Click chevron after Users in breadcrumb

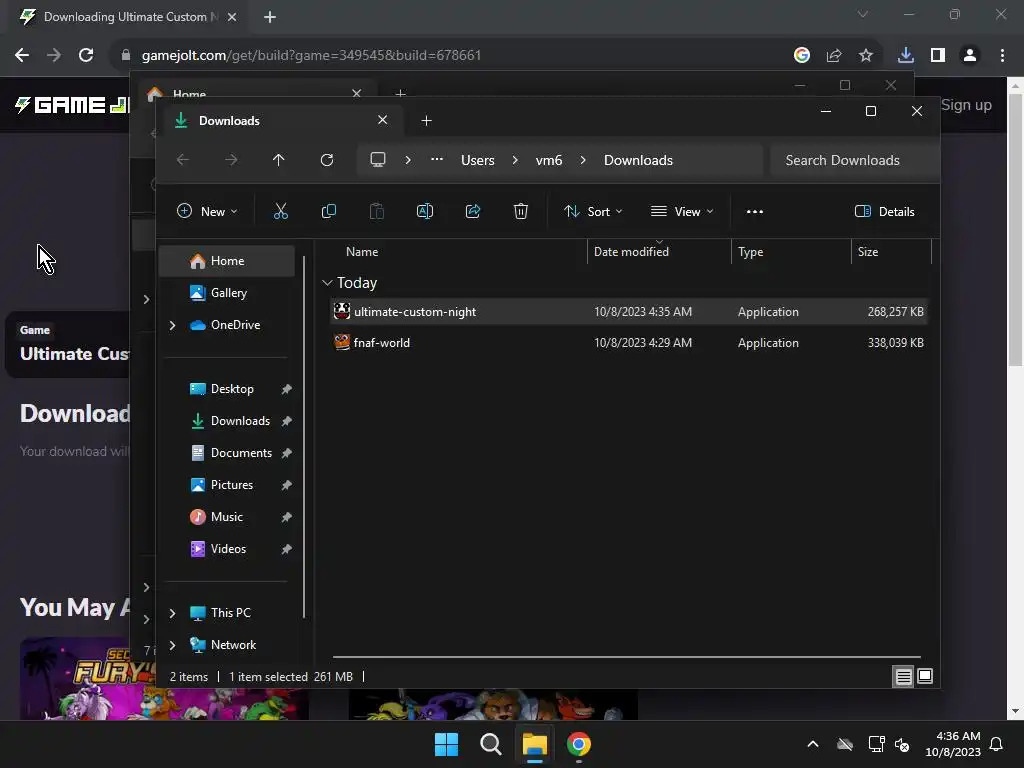515,160
